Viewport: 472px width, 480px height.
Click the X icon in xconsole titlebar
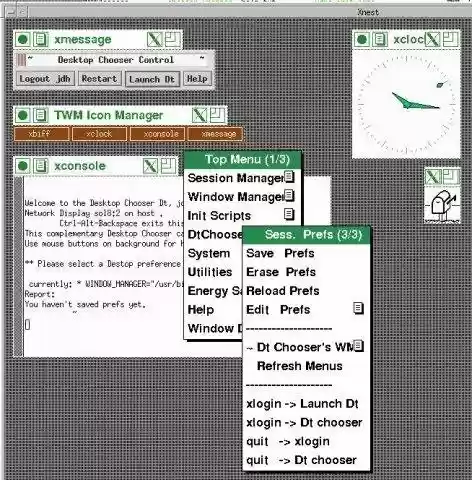151,166
